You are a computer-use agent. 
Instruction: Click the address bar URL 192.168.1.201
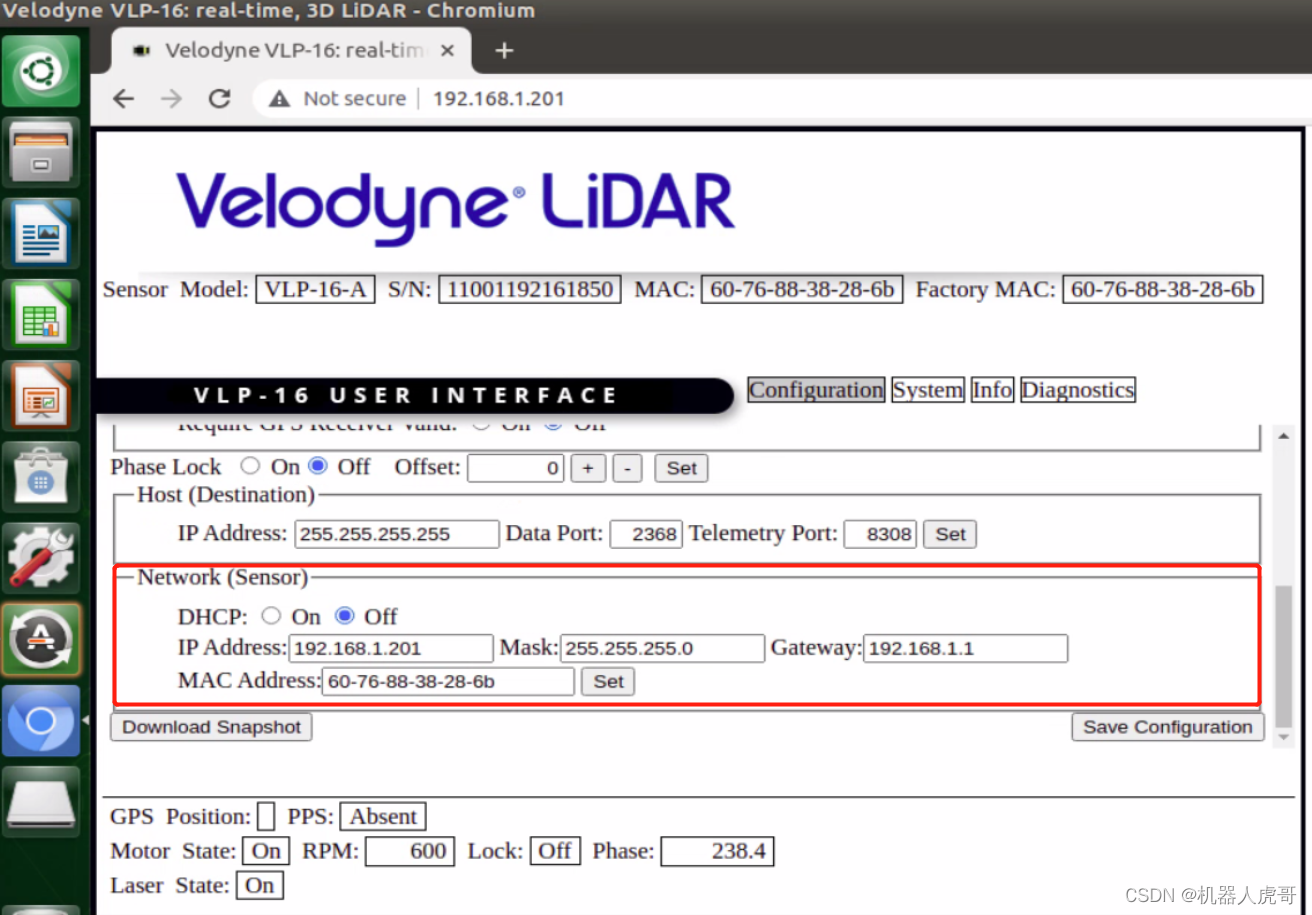498,99
